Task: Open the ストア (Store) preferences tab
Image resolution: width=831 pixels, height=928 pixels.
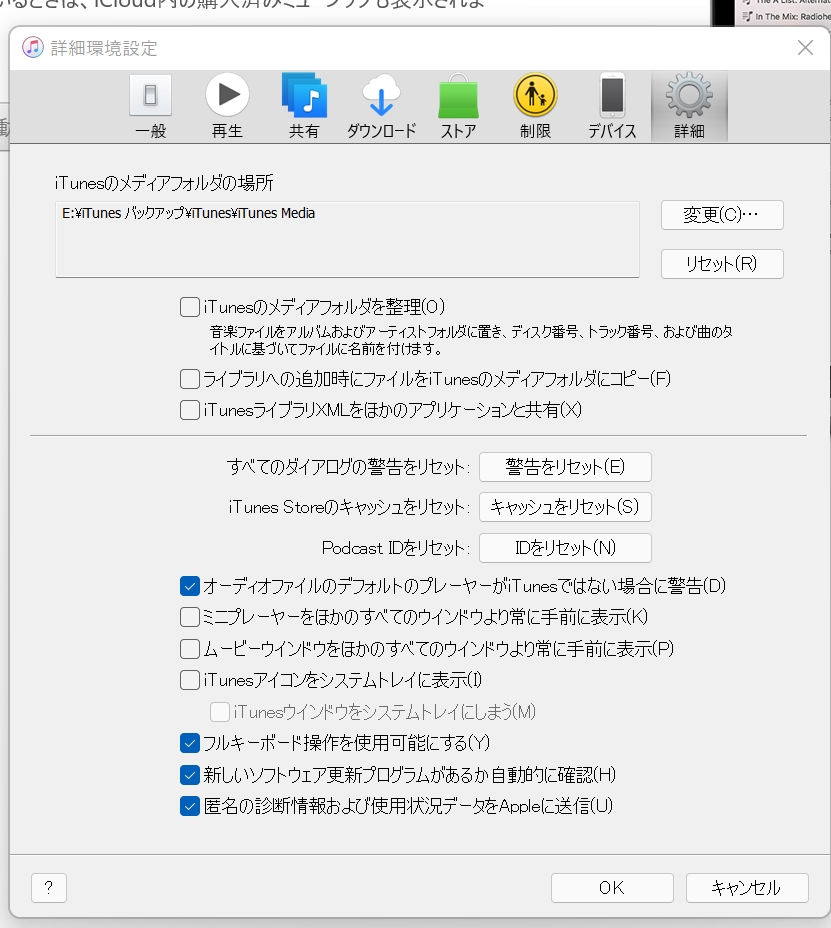Action: [x=458, y=107]
